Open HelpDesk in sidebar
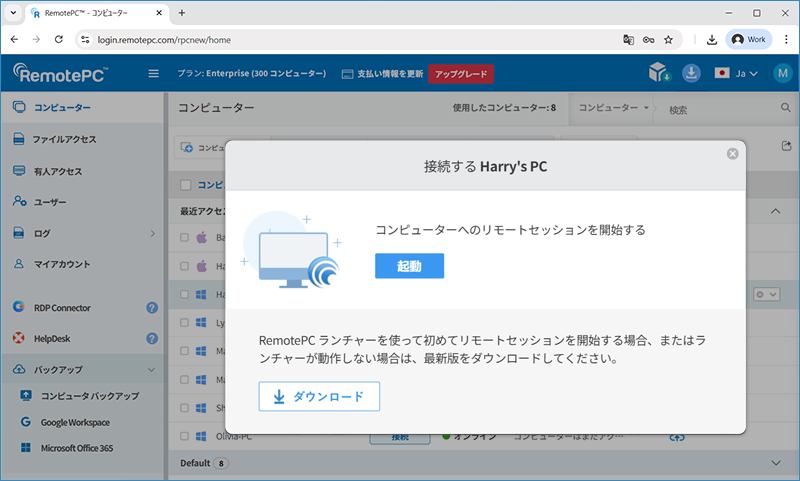The width and height of the screenshot is (800, 481). (52, 338)
